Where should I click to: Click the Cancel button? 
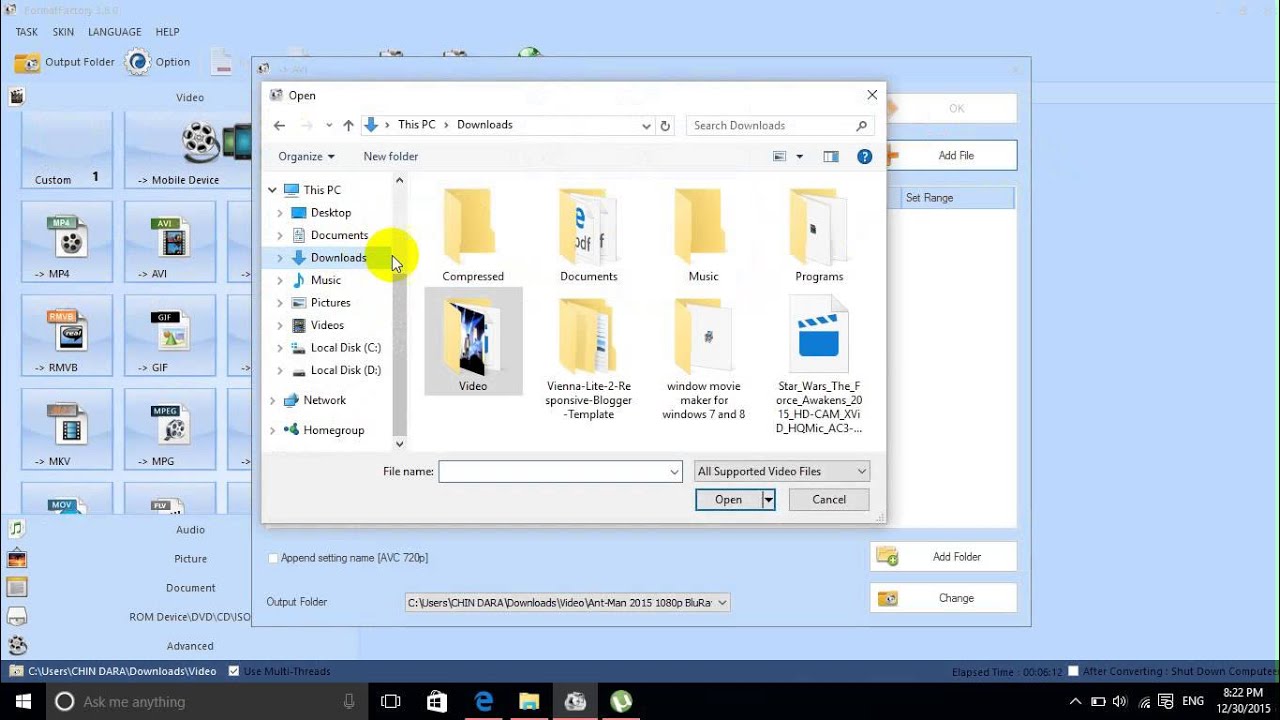click(x=829, y=499)
